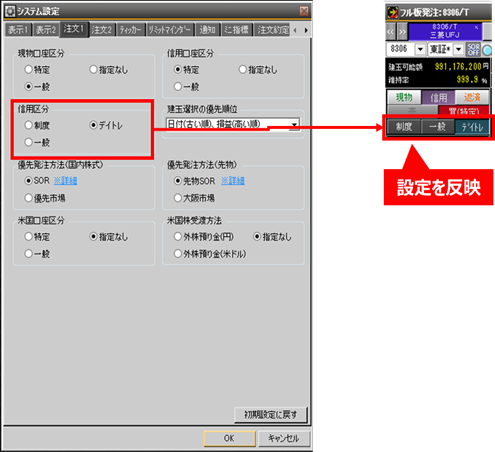Select 特定 radio under 現物口座区分
The image size is (495, 452).
pyautogui.click(x=29, y=69)
